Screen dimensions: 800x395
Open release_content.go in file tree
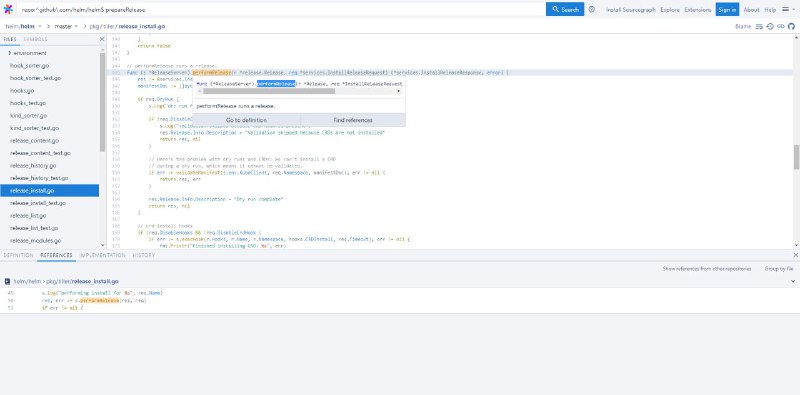34,140
